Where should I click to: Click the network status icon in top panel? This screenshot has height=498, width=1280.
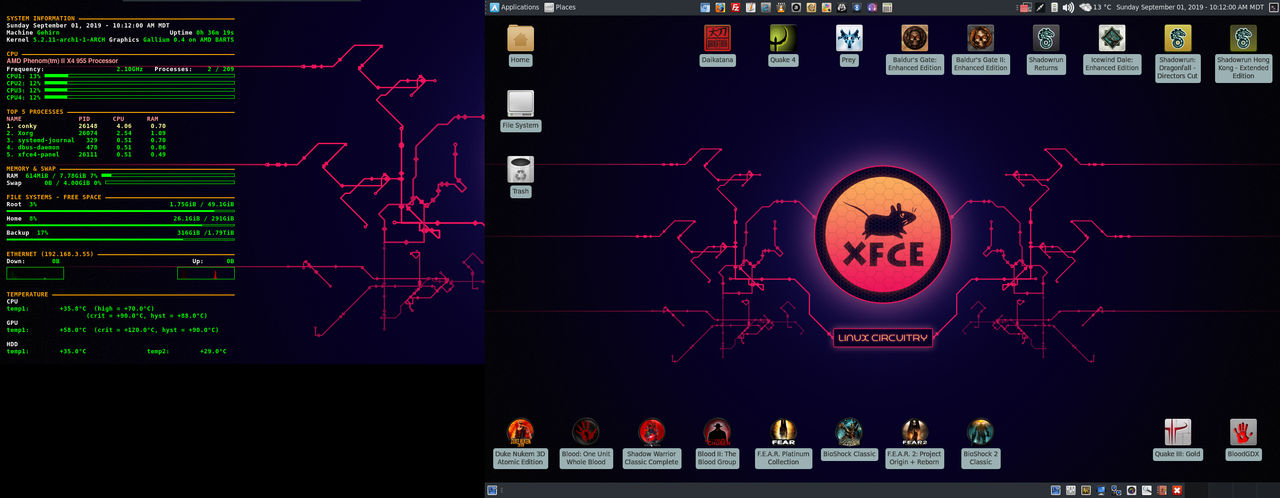pos(1025,7)
